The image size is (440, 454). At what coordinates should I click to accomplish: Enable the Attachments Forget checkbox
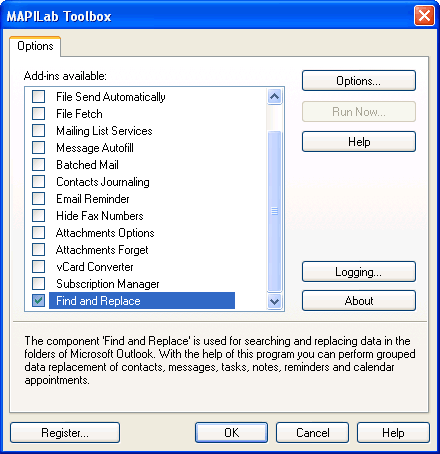coord(38,250)
